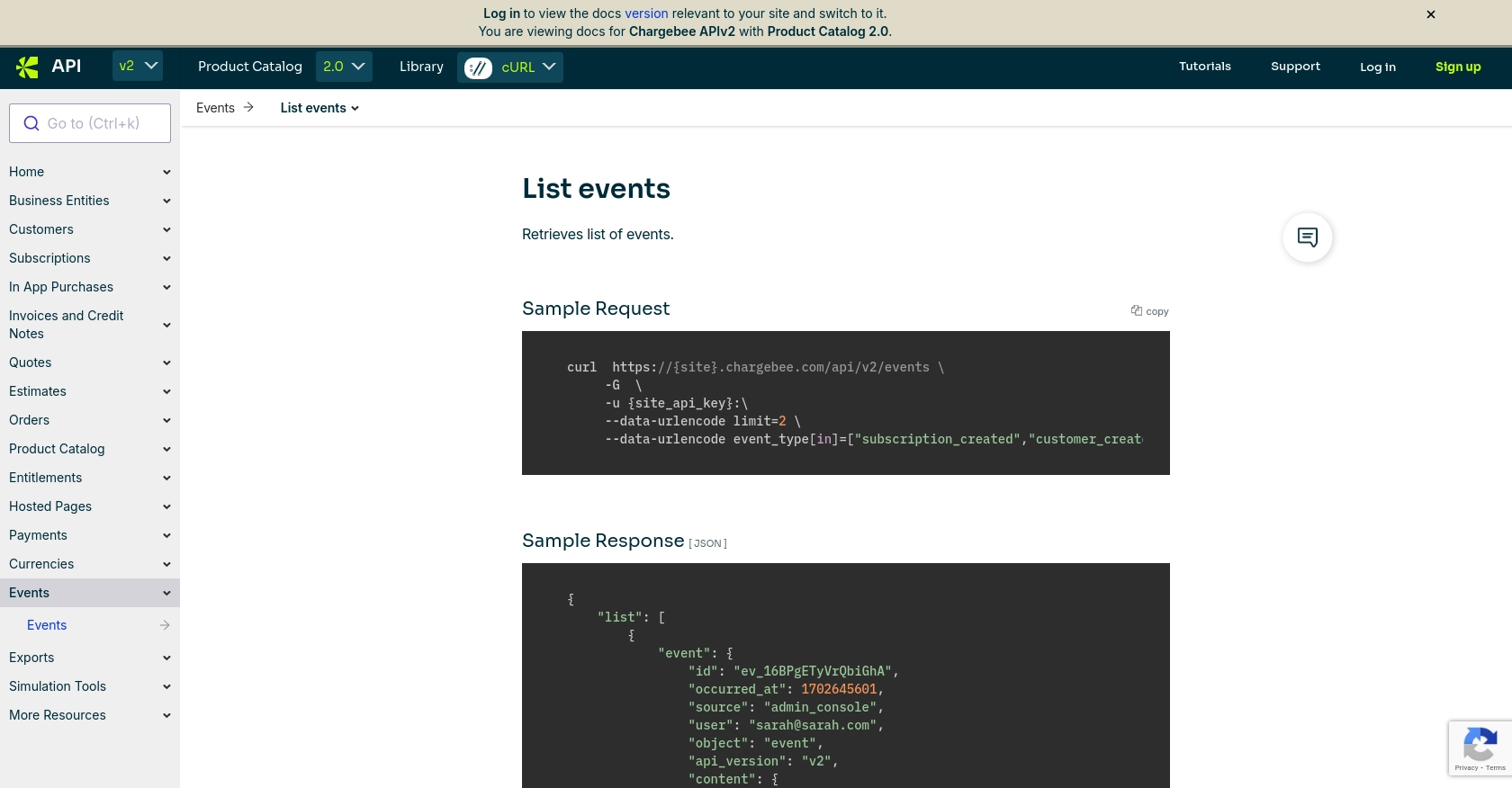
Task: Open the cURL library dropdown
Action: tap(510, 67)
